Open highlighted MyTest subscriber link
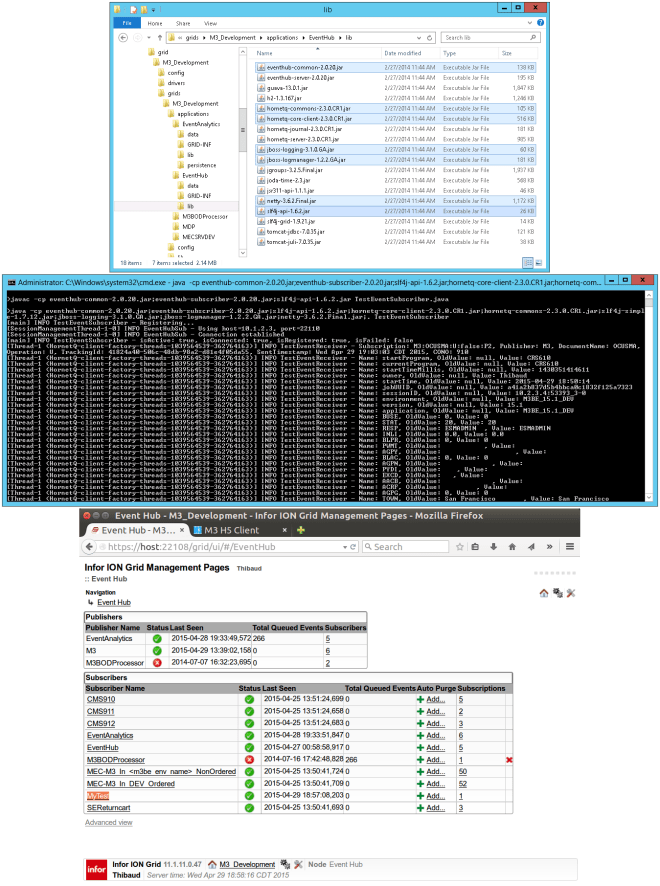This screenshot has height=886, width=660. (x=98, y=796)
